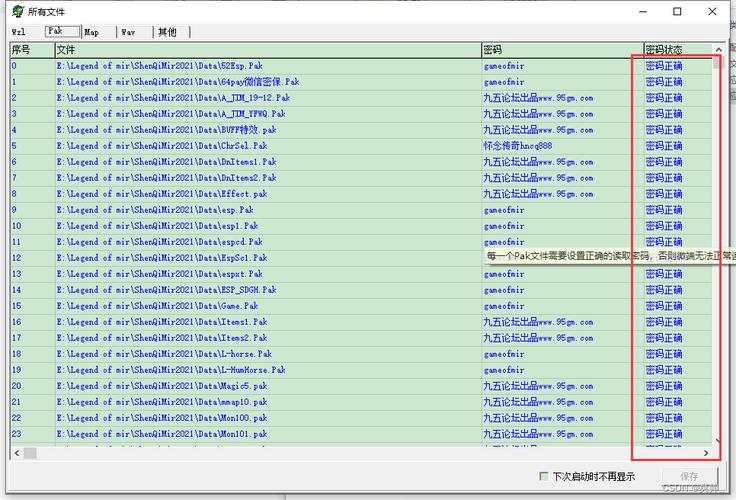Select the Game.Pak file row
Viewport: 736px width, 500px height.
(360, 306)
